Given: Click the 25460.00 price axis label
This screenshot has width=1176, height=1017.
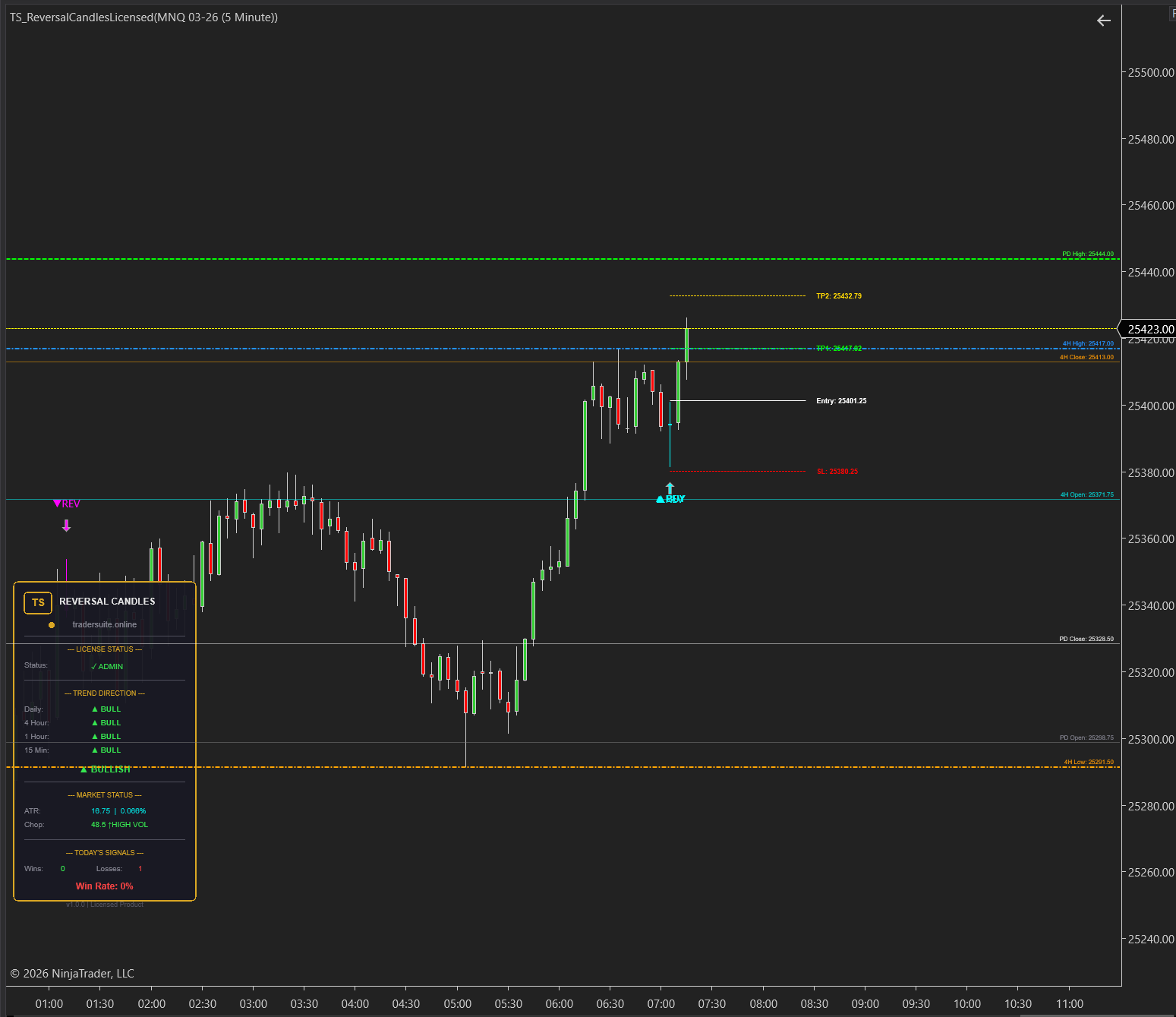Looking at the screenshot, I should [x=1151, y=206].
